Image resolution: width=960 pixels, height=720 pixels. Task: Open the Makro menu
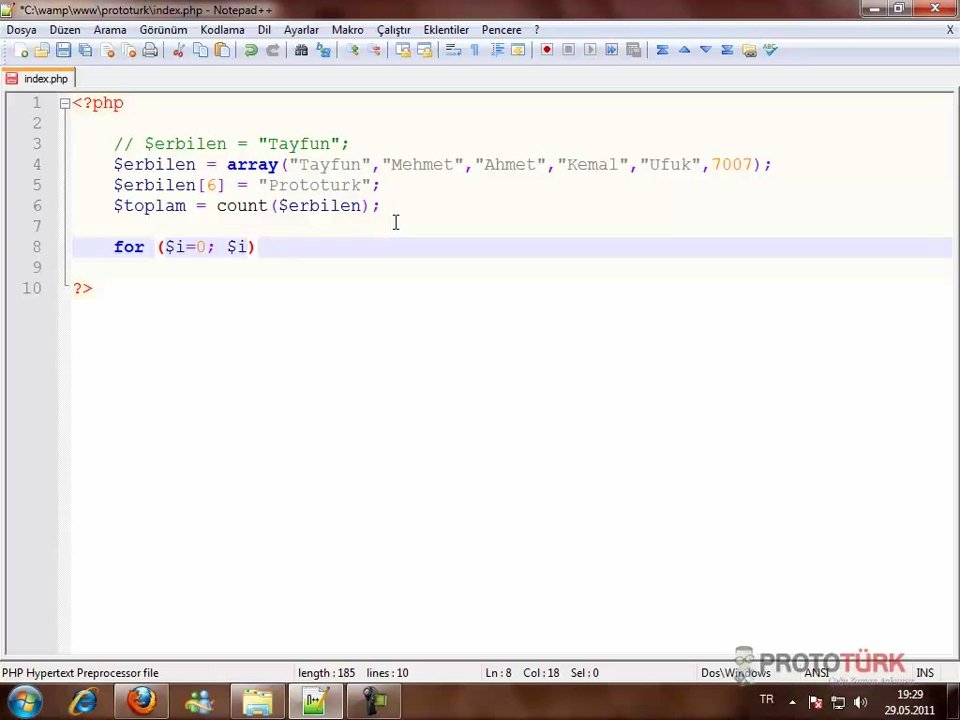(348, 29)
